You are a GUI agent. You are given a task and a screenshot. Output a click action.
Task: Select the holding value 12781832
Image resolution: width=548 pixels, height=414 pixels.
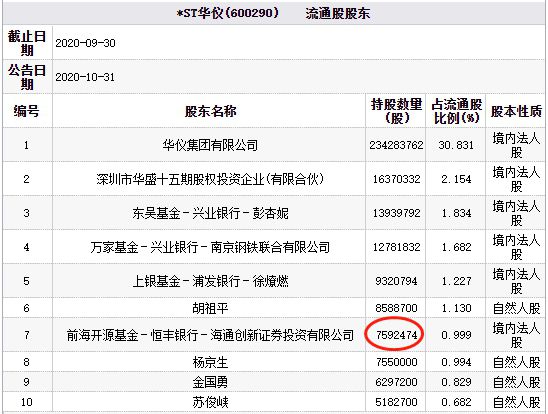coord(396,247)
